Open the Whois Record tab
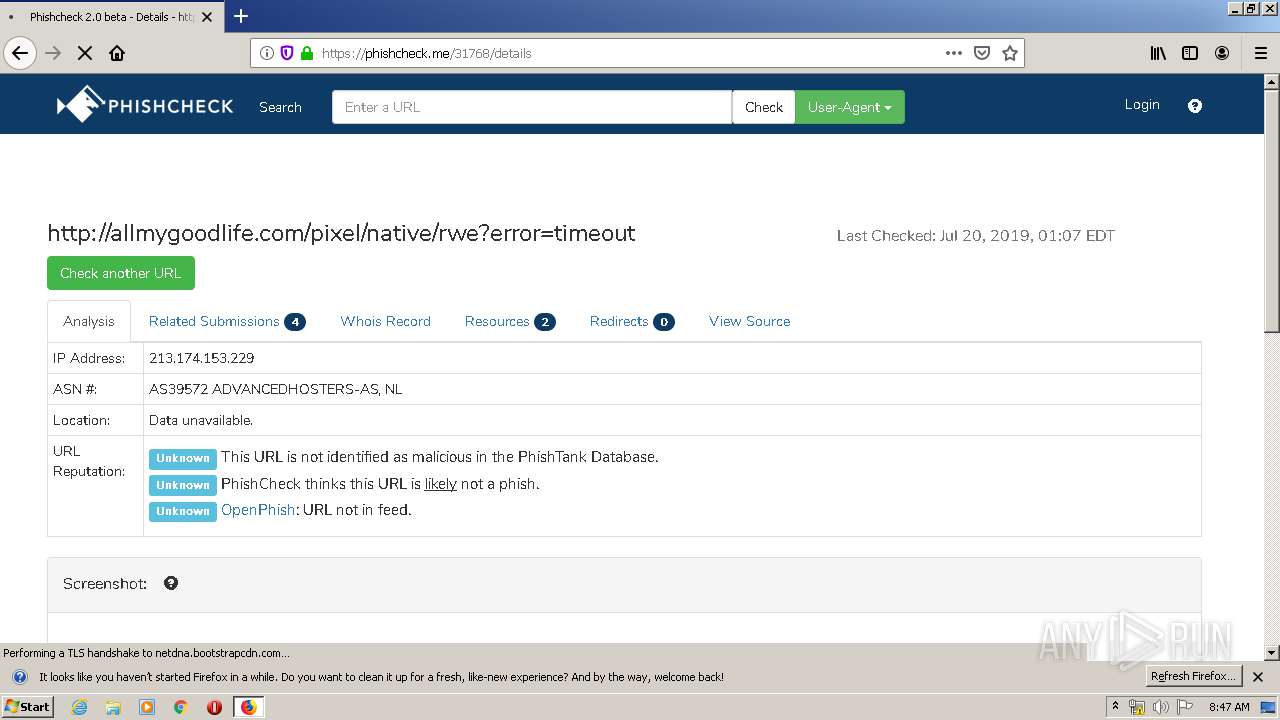Viewport: 1280px width, 720px height. (385, 321)
